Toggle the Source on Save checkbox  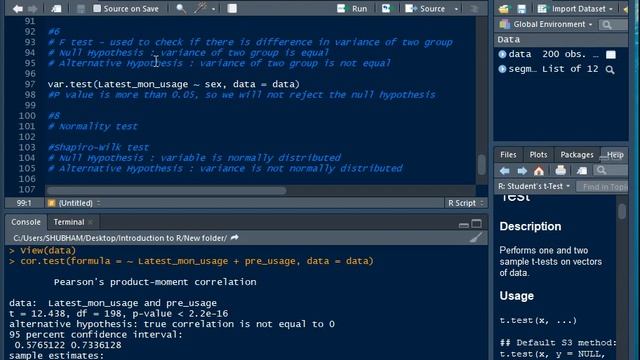pos(97,9)
